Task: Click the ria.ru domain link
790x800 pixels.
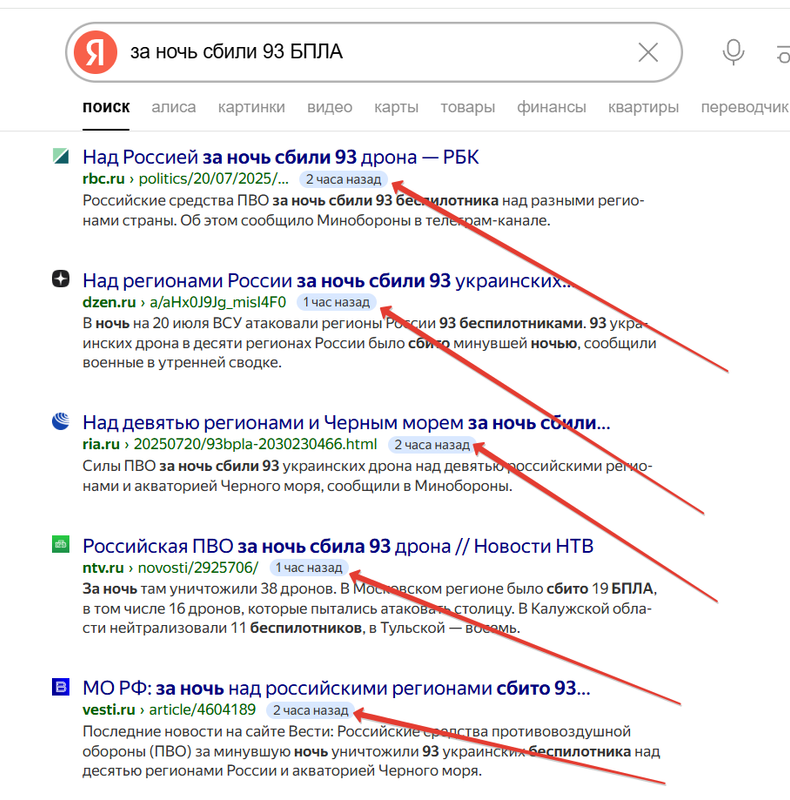Action: point(101,444)
